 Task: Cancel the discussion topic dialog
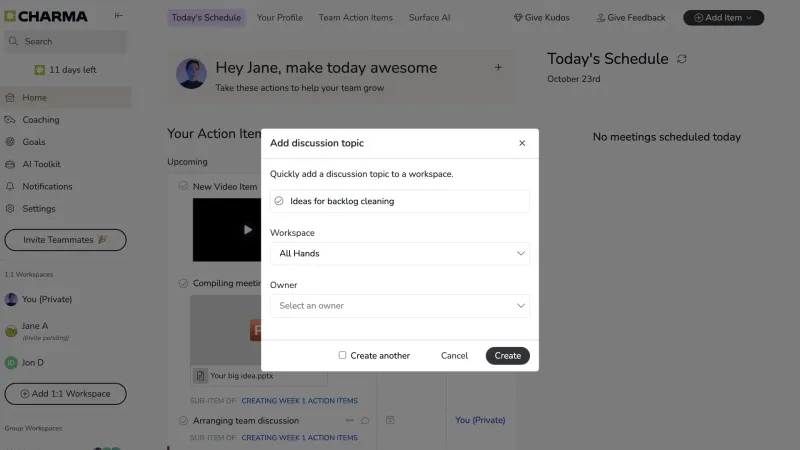tap(454, 356)
